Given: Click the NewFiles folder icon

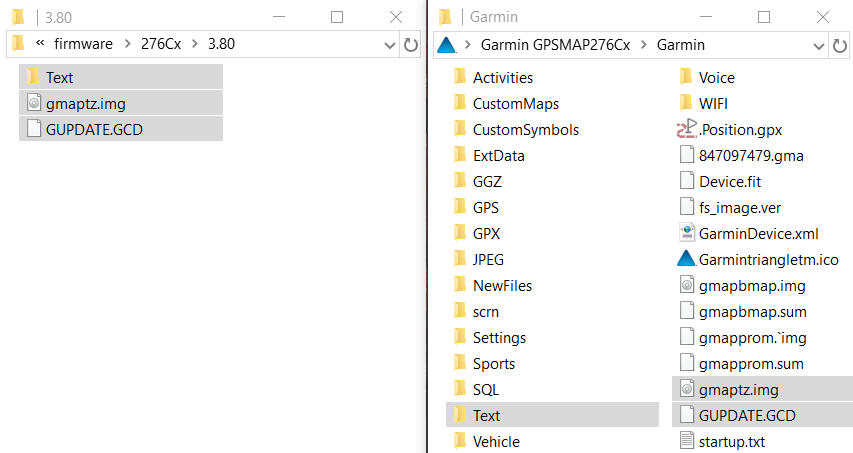Looking at the screenshot, I should pyautogui.click(x=460, y=286).
